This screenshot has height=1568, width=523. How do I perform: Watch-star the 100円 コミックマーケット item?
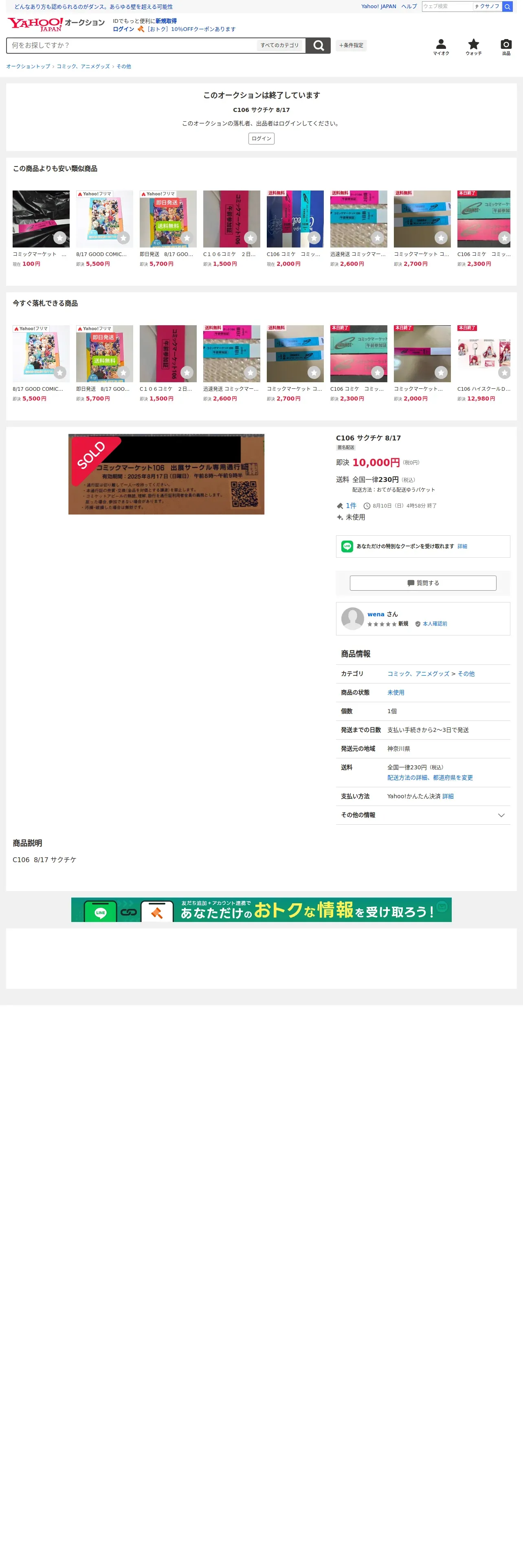pyautogui.click(x=59, y=238)
